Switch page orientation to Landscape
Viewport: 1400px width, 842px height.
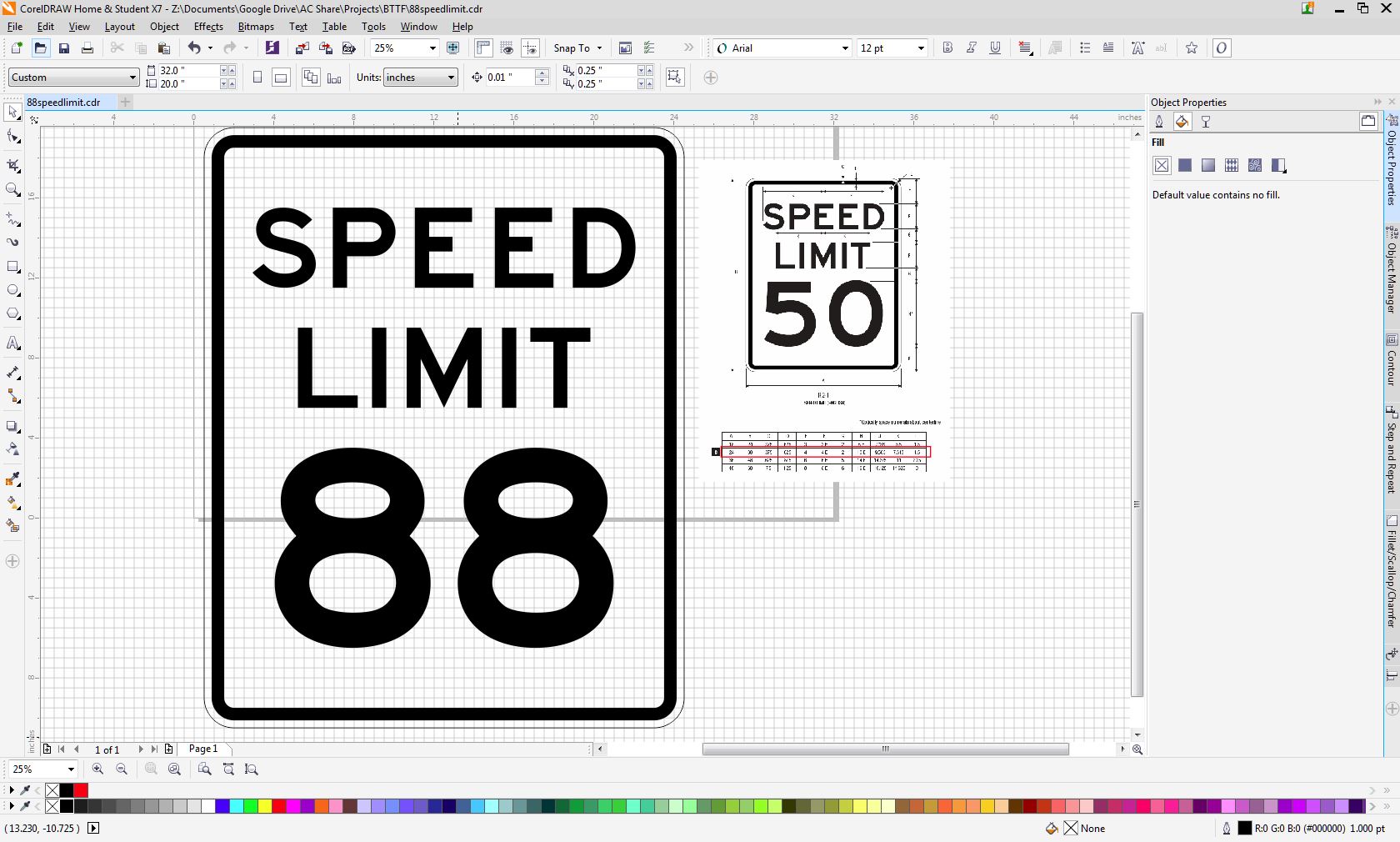click(281, 78)
